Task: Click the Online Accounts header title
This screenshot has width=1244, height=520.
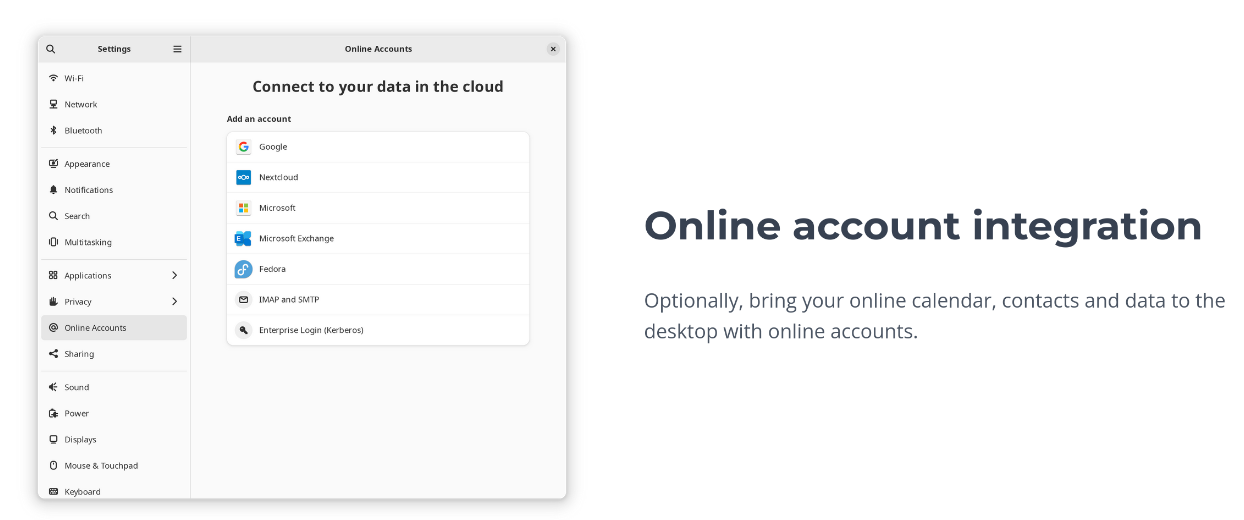Action: coord(378,49)
